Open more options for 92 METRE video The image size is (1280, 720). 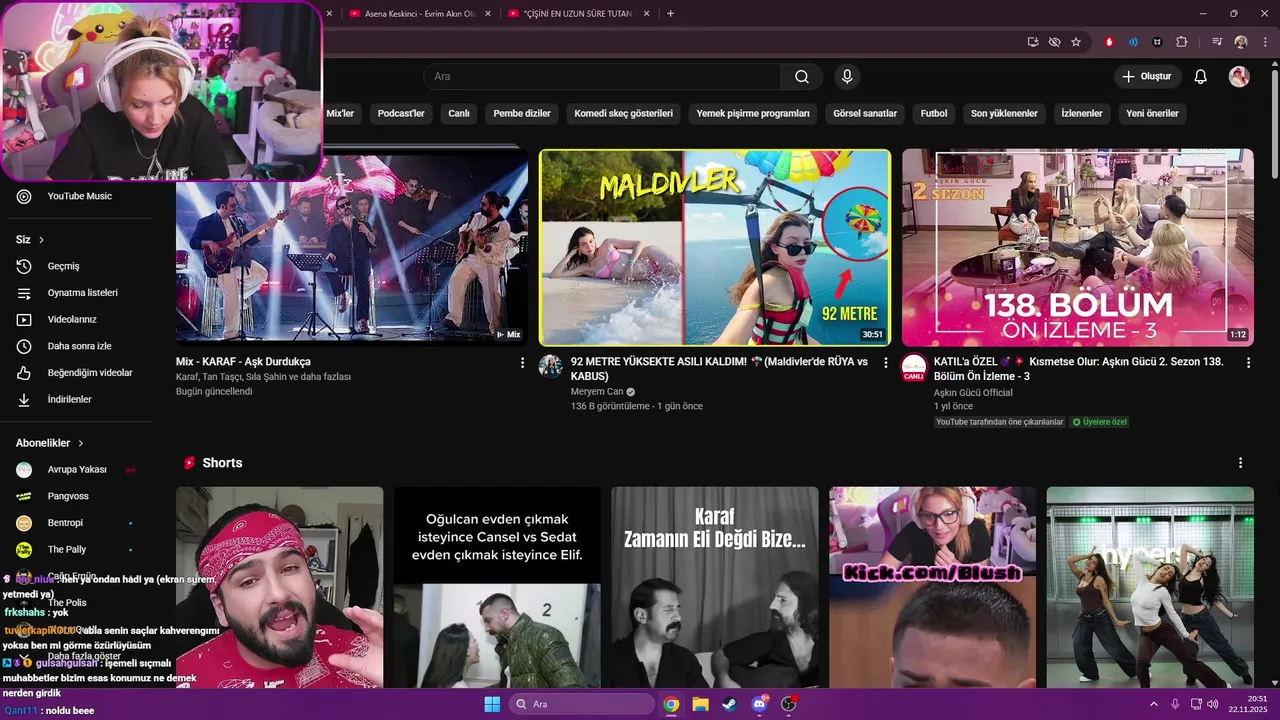coord(885,363)
